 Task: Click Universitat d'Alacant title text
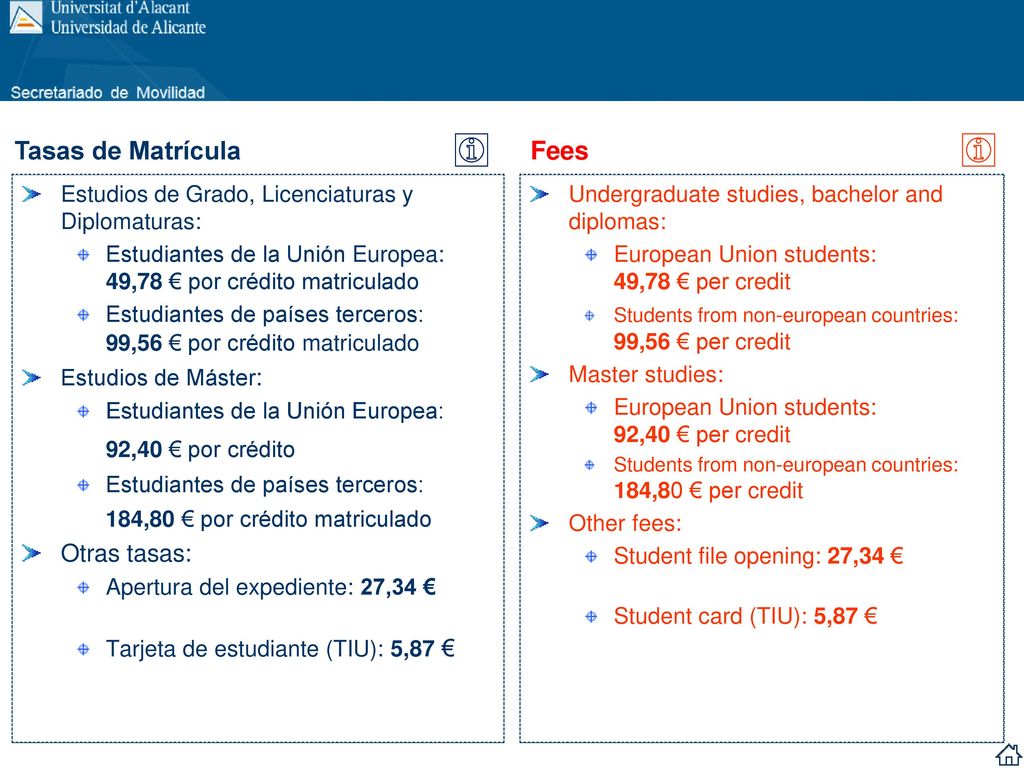pyautogui.click(x=120, y=8)
